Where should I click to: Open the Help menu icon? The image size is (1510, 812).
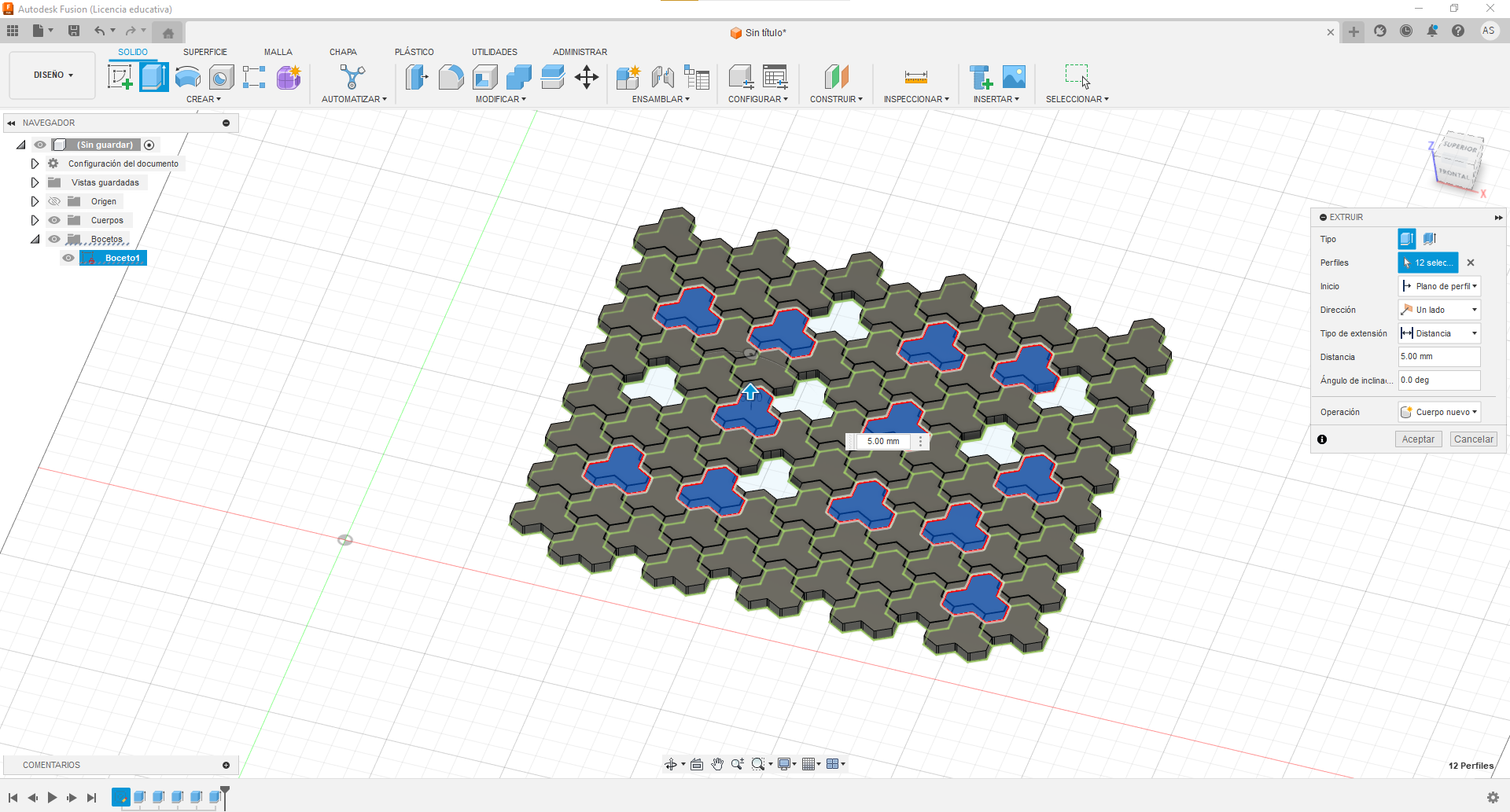[x=1458, y=31]
